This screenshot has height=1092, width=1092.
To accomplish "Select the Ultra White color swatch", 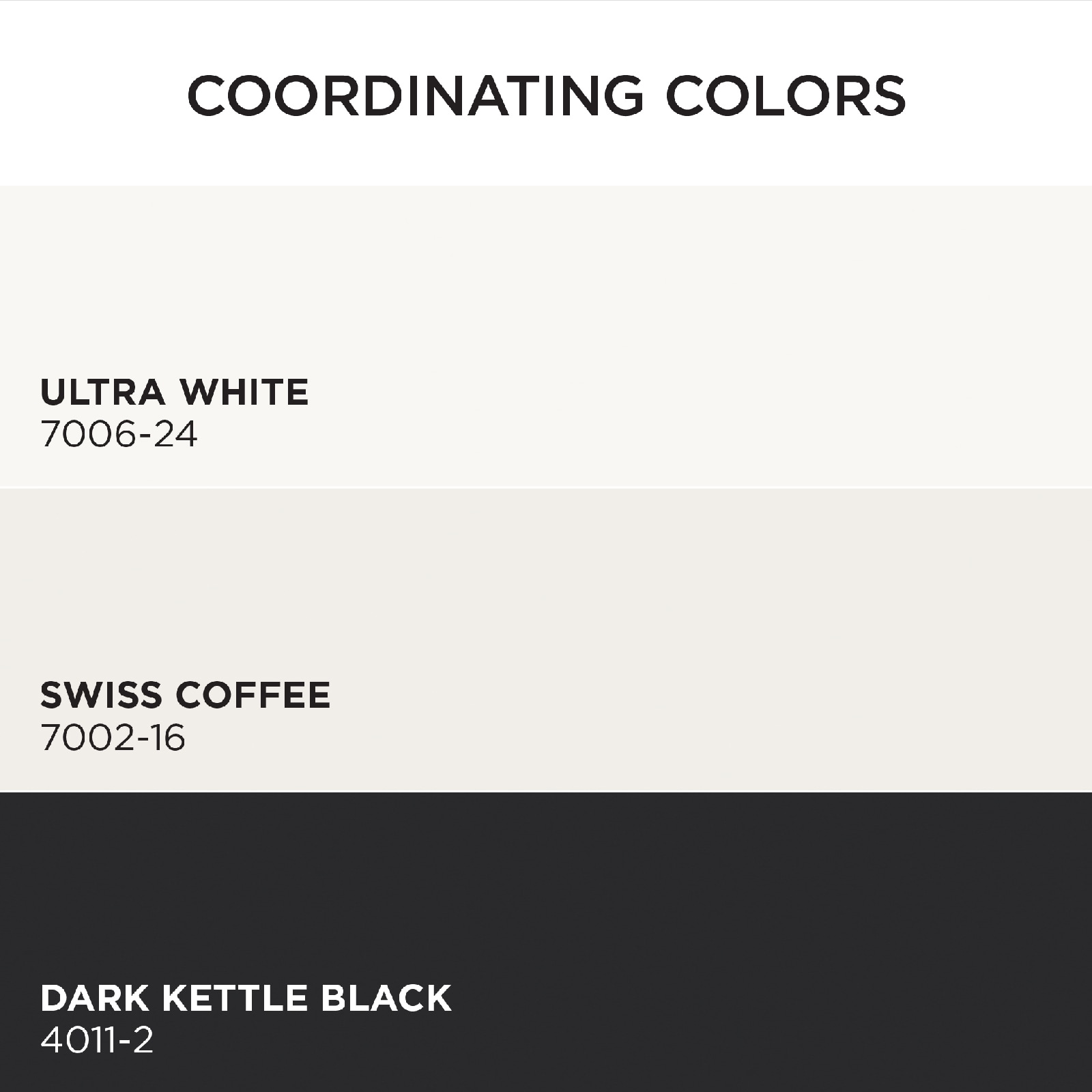I will [x=546, y=336].
